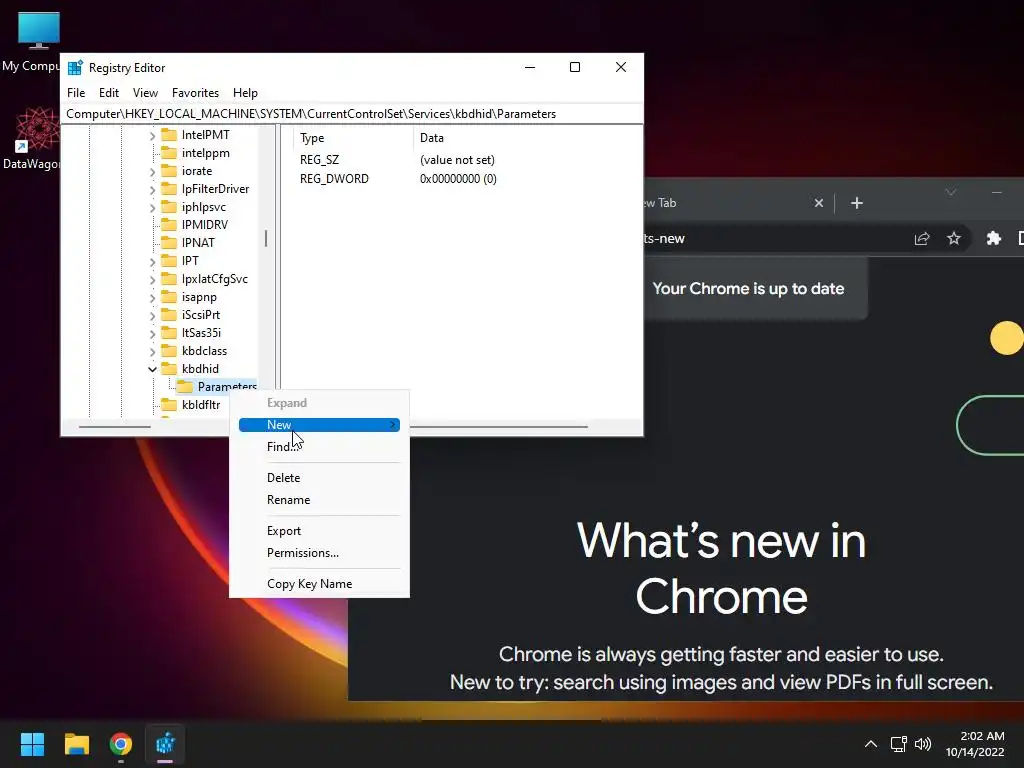
Task: Choose Find... from the context menu
Action: coord(319,447)
